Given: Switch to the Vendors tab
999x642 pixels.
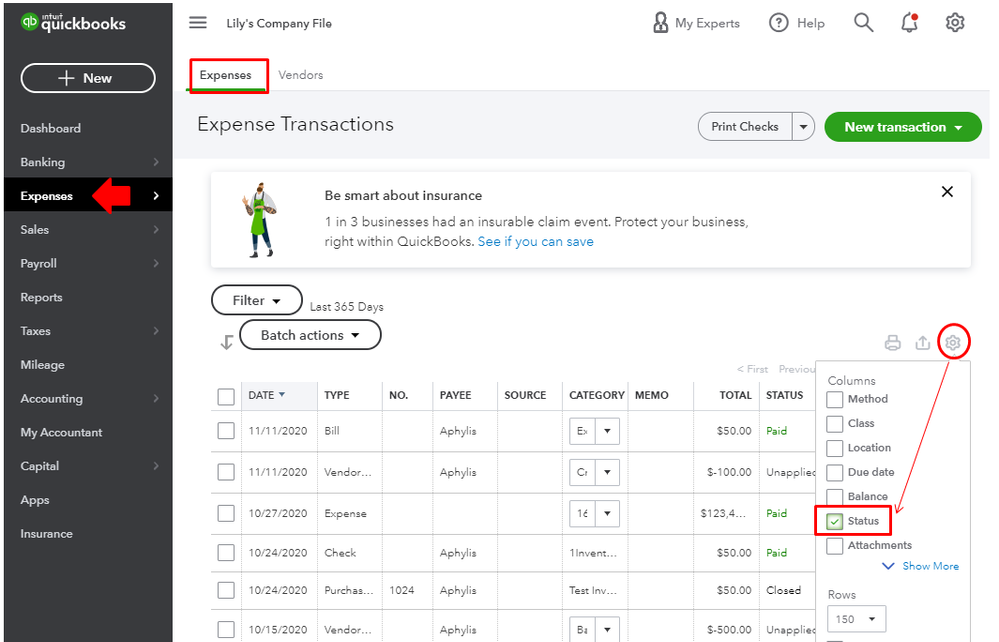Looking at the screenshot, I should coord(301,75).
